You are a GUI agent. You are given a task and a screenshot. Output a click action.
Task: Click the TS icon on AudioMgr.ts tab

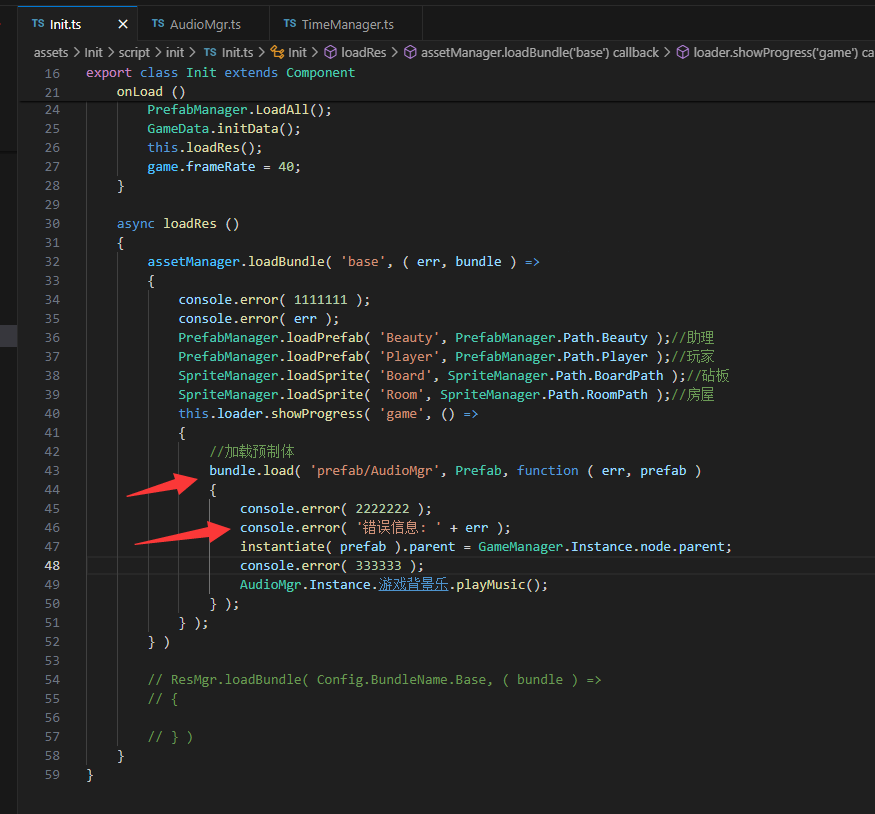(158, 23)
